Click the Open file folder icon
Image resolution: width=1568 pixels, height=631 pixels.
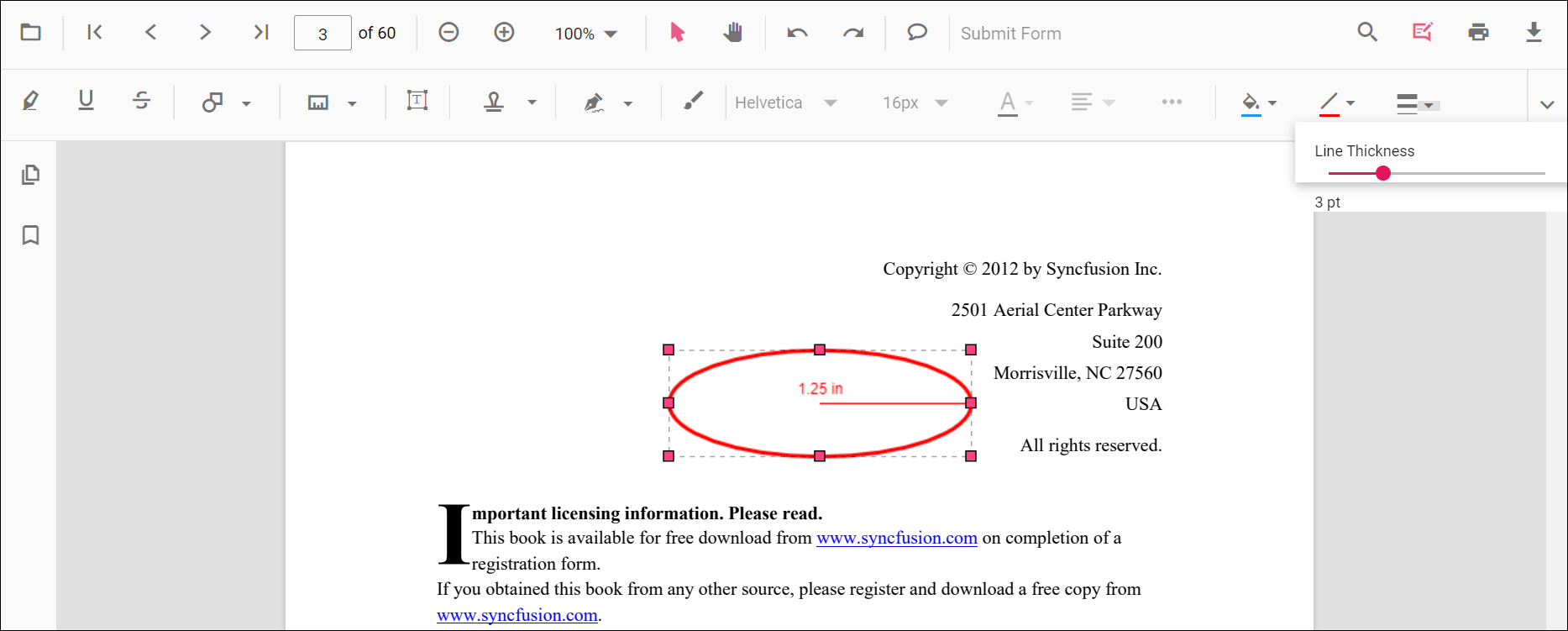pyautogui.click(x=31, y=33)
